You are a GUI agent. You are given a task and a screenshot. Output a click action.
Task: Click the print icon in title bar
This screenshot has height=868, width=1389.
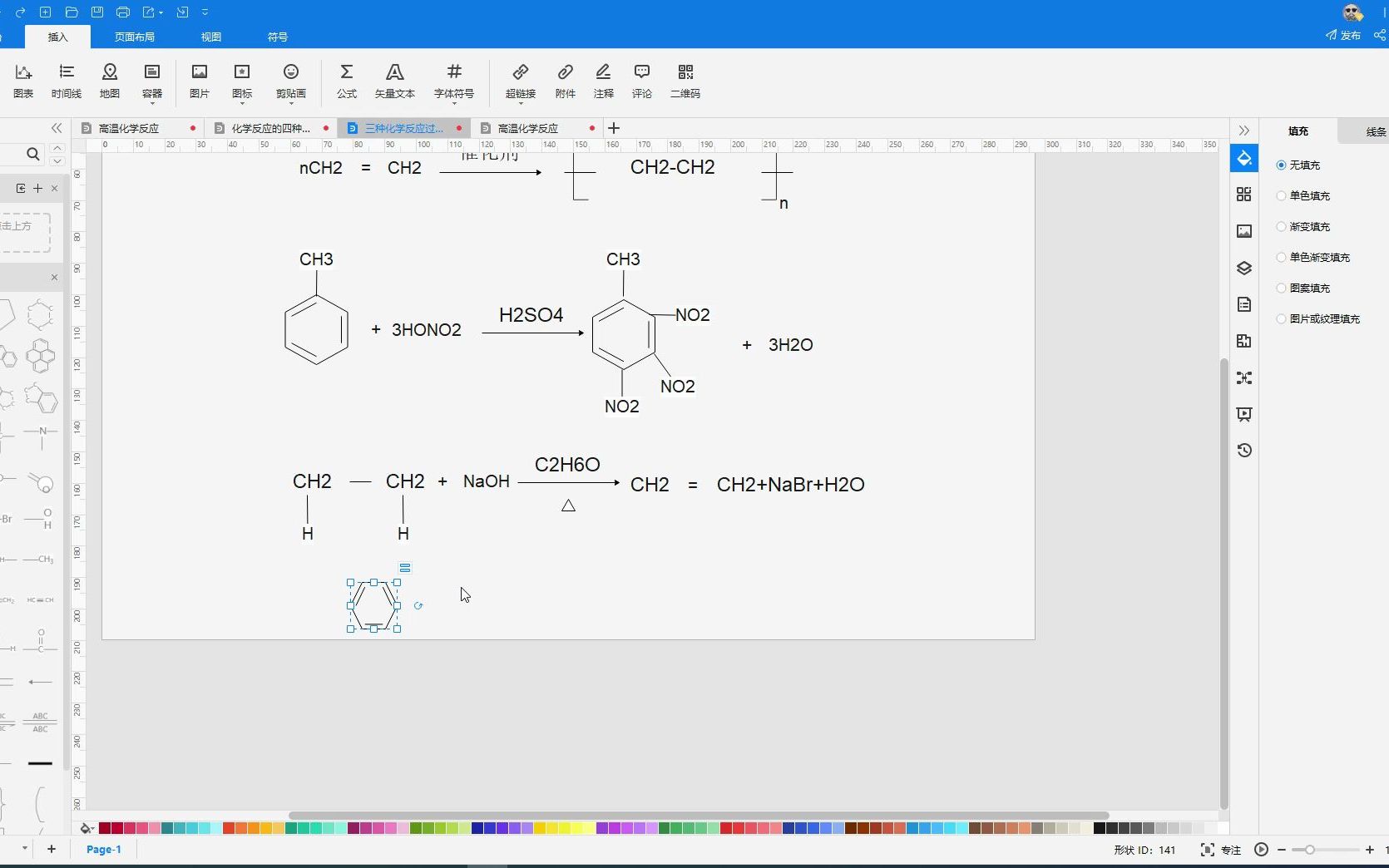point(123,12)
